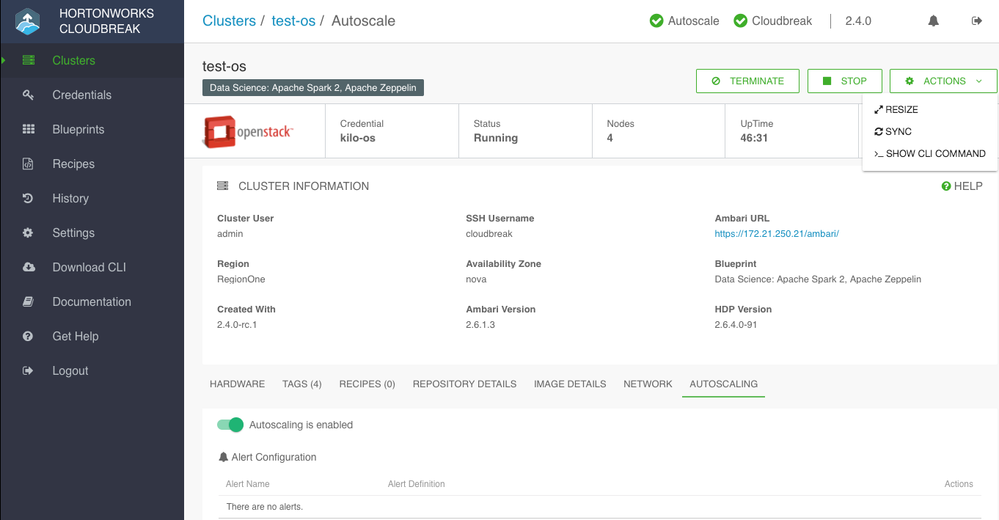Switch to the Hardware tab
999x520 pixels.
click(x=237, y=384)
